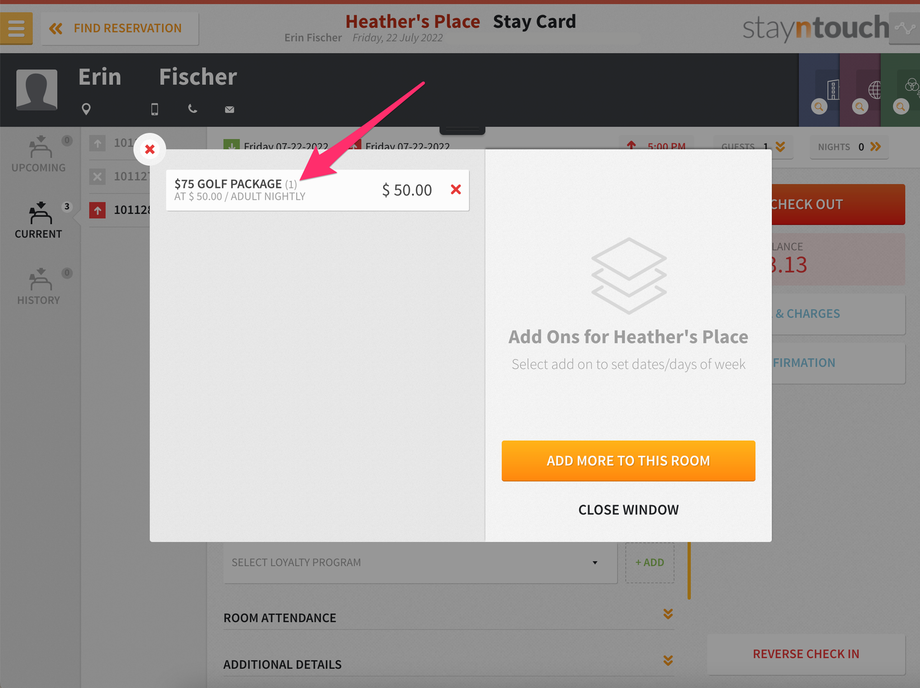Click the Reverse Check In button

[x=806, y=654]
